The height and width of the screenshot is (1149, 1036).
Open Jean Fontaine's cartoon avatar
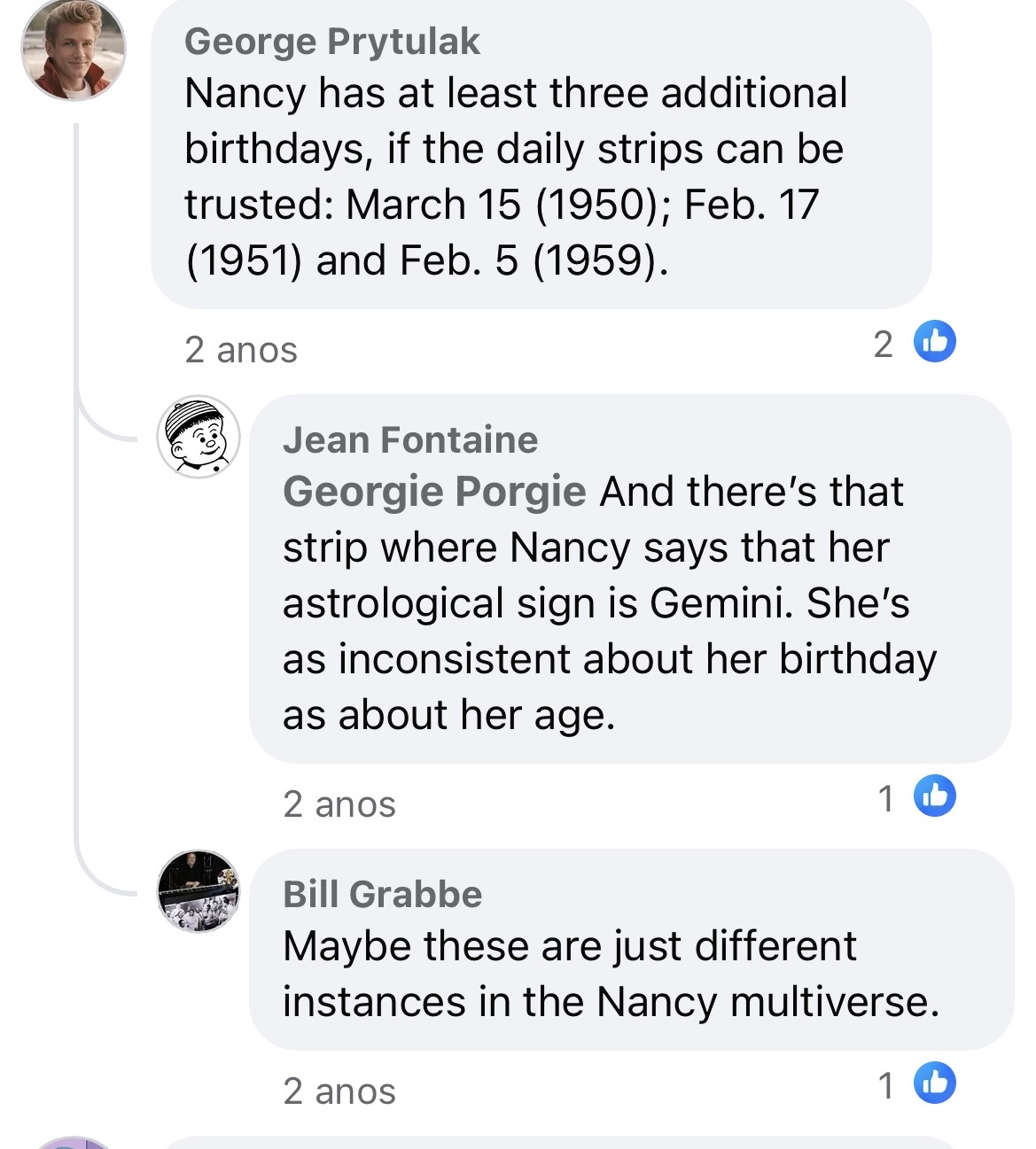199,437
